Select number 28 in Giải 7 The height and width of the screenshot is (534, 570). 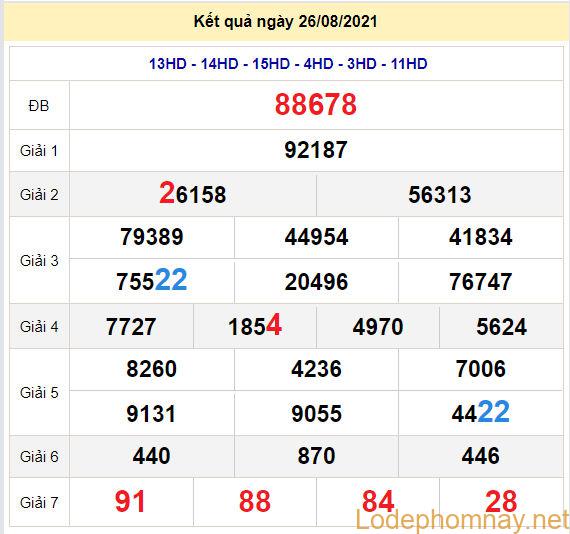click(x=501, y=501)
